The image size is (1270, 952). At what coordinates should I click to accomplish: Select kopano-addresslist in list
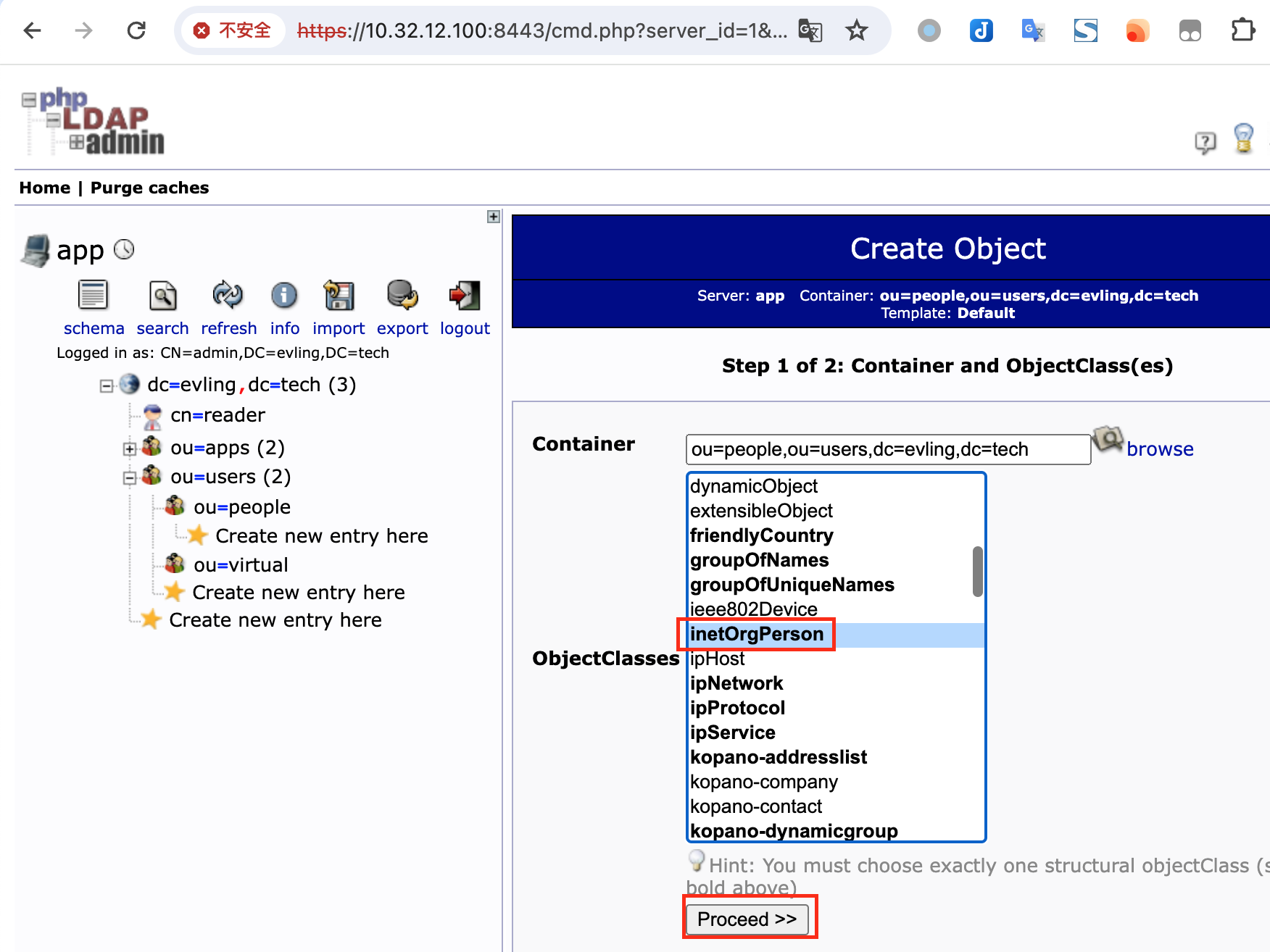tap(836, 757)
